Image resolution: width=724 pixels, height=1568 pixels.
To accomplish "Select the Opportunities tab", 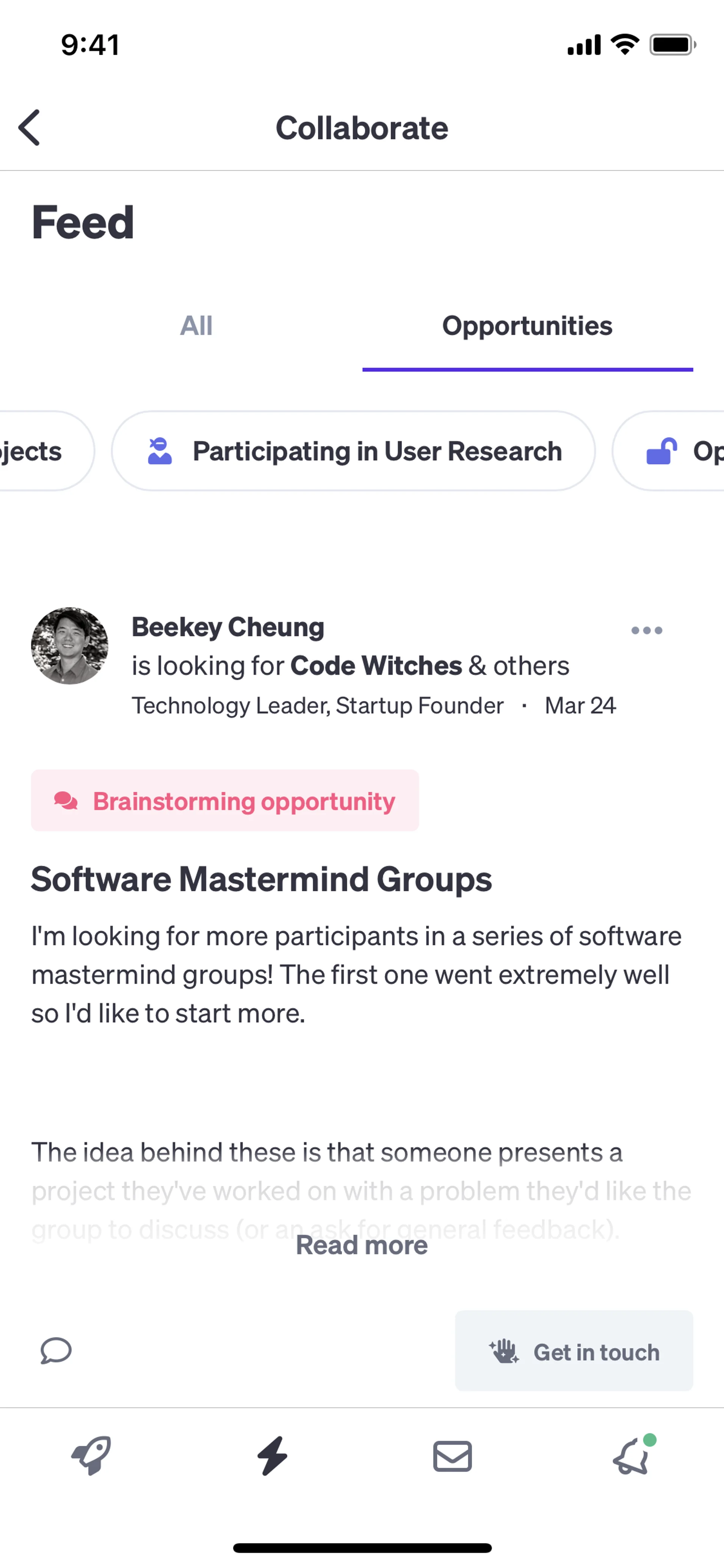I will click(x=527, y=326).
